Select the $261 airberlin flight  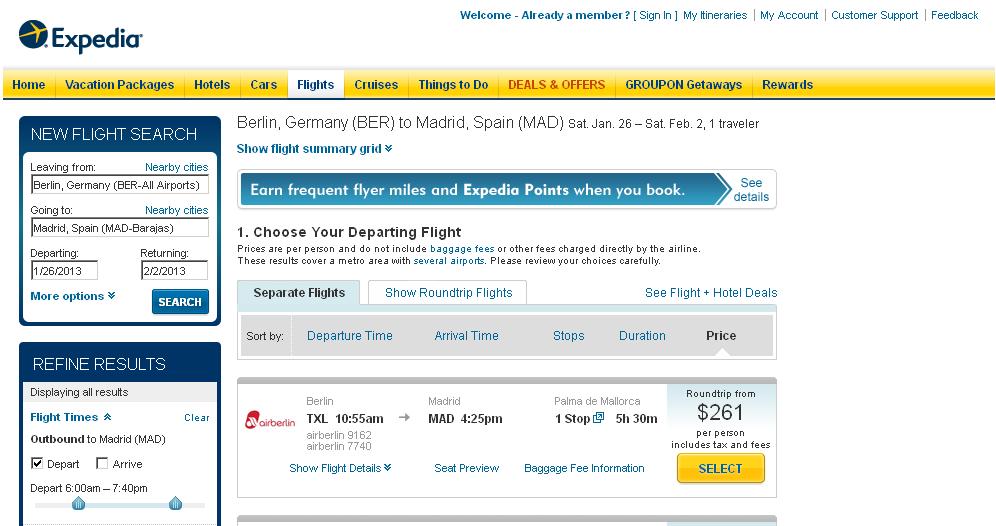tap(720, 468)
